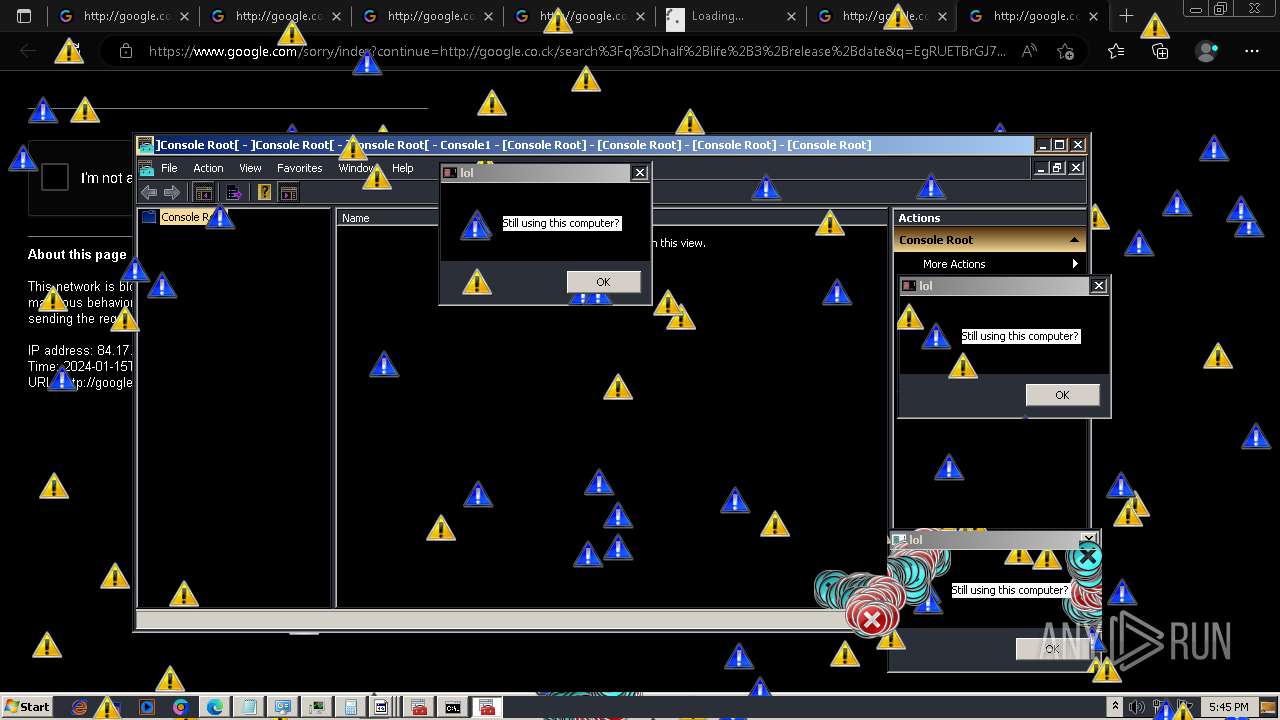Open Help via yellow question-mark icon

(x=265, y=192)
